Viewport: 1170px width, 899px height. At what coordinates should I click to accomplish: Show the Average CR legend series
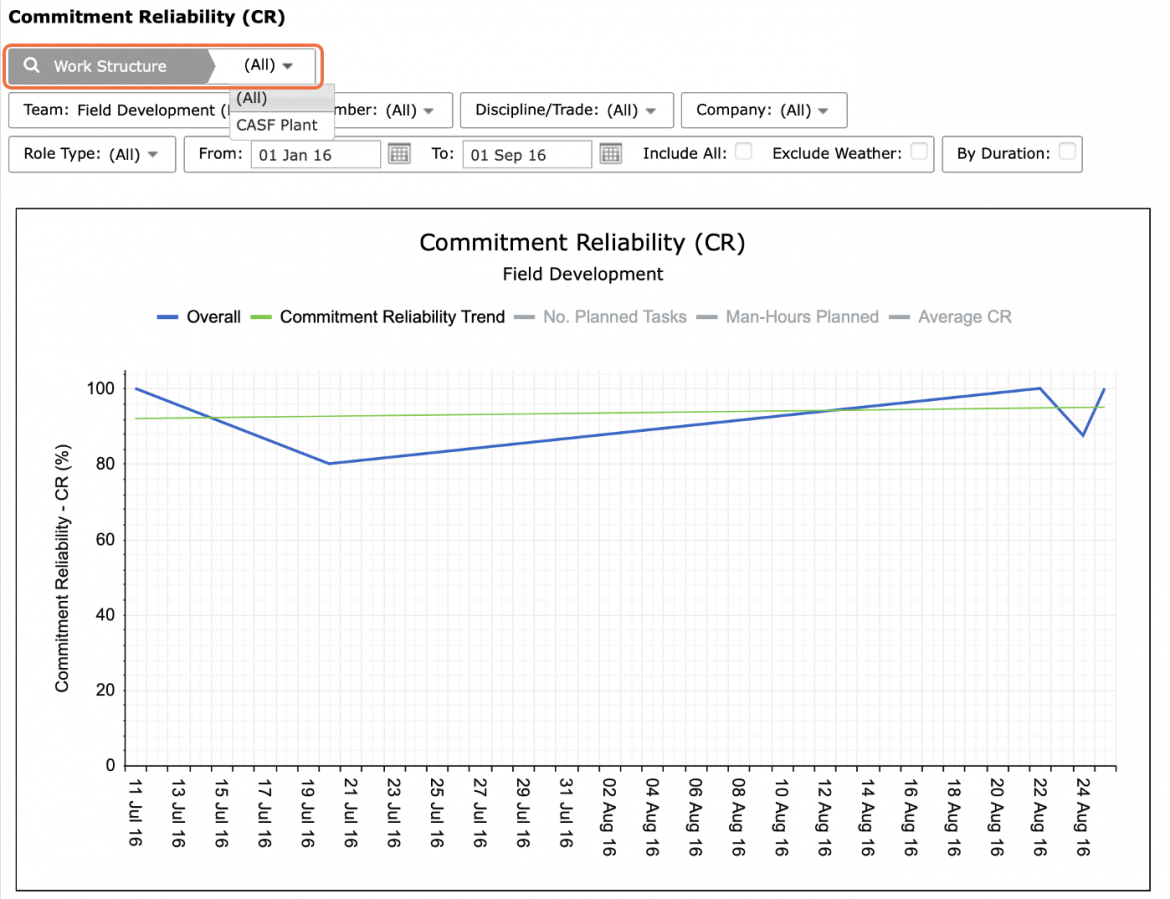pos(965,317)
